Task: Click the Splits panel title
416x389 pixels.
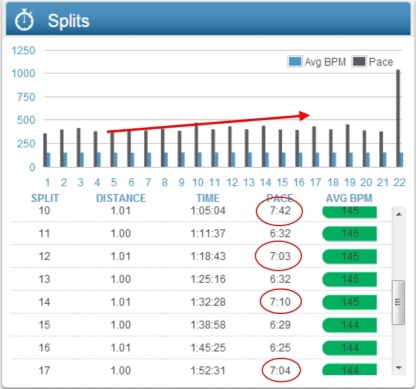Action: pyautogui.click(x=68, y=21)
